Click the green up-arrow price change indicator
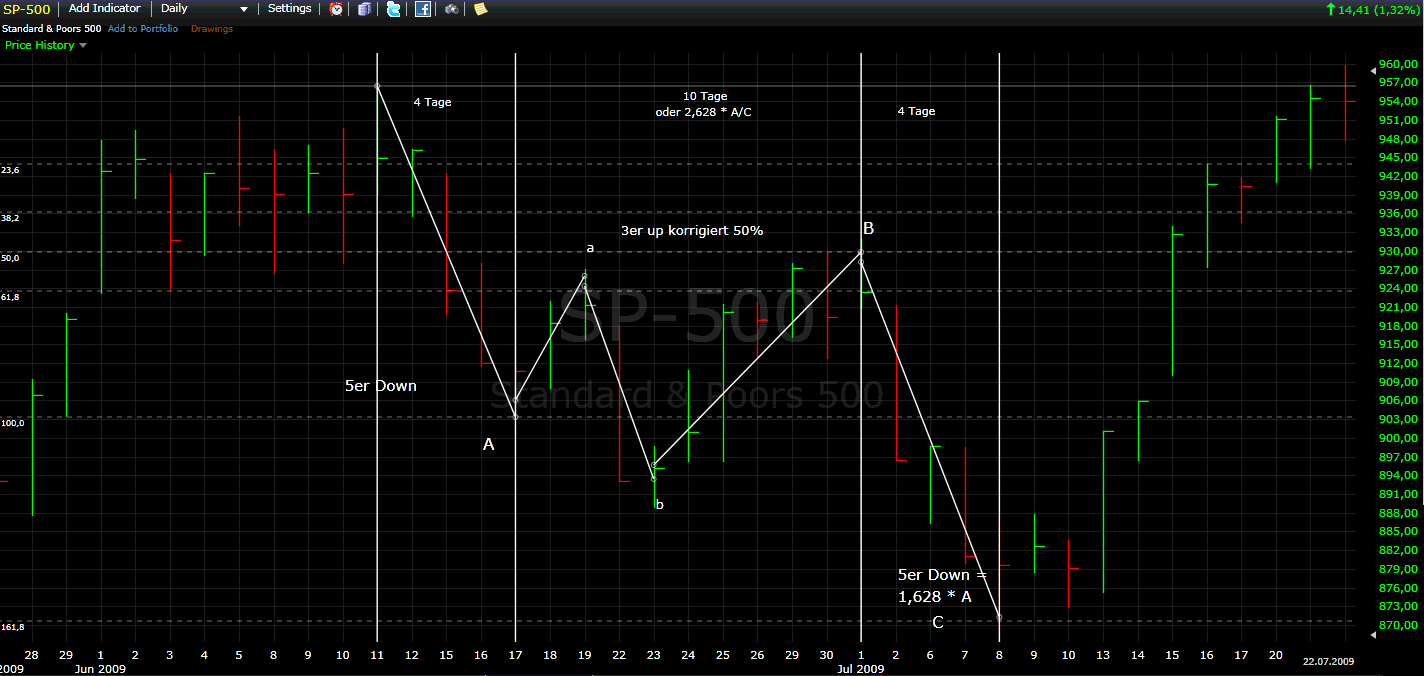1424x676 pixels. 1330,9
